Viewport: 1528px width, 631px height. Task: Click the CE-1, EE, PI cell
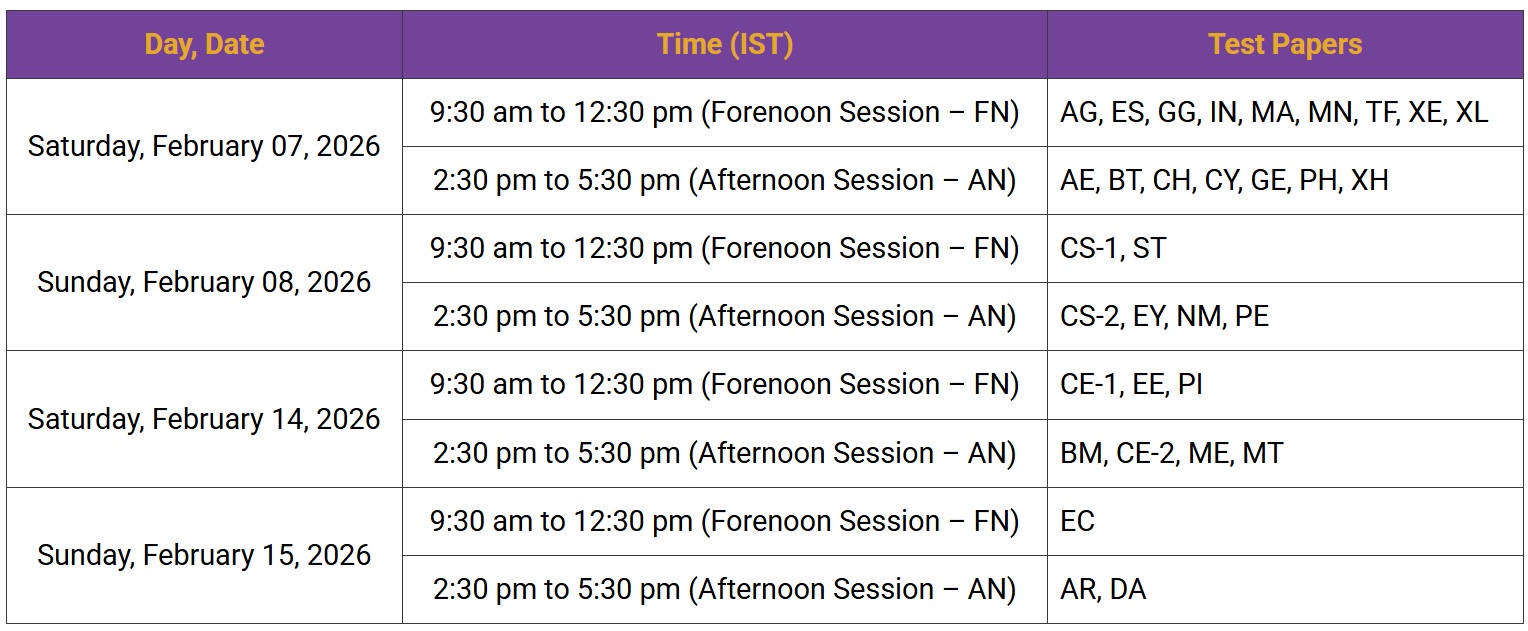pyautogui.click(x=1130, y=384)
